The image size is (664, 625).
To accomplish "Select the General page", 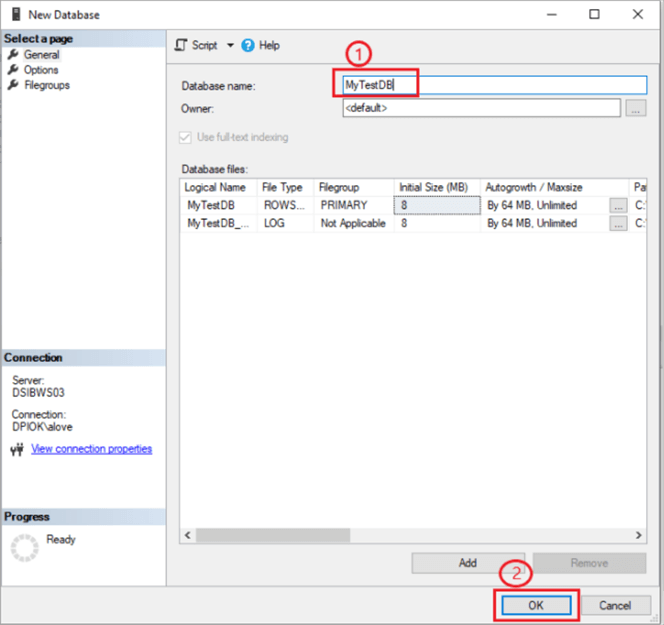I will click(41, 55).
